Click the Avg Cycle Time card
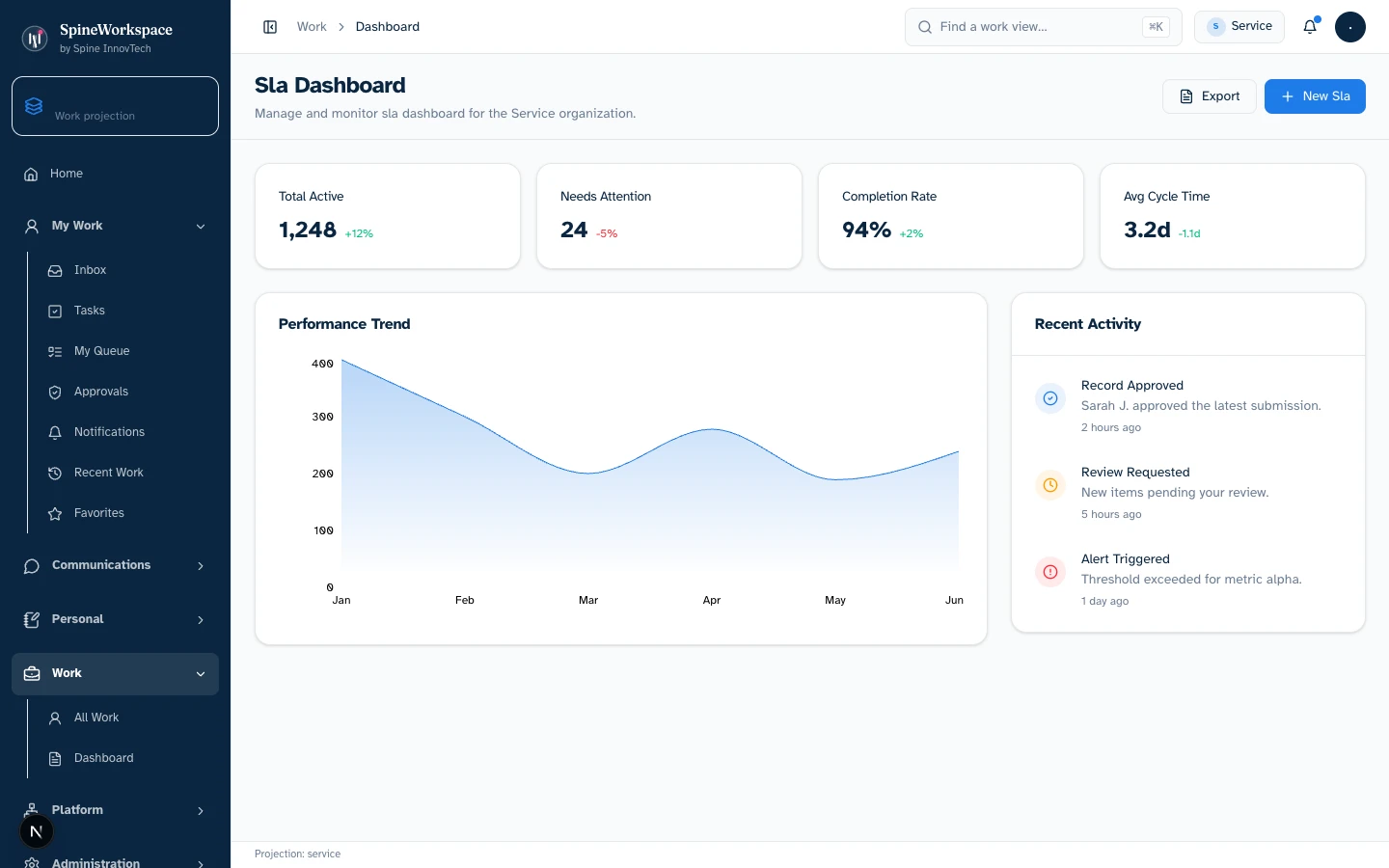Viewport: 1389px width, 868px height. tap(1233, 216)
